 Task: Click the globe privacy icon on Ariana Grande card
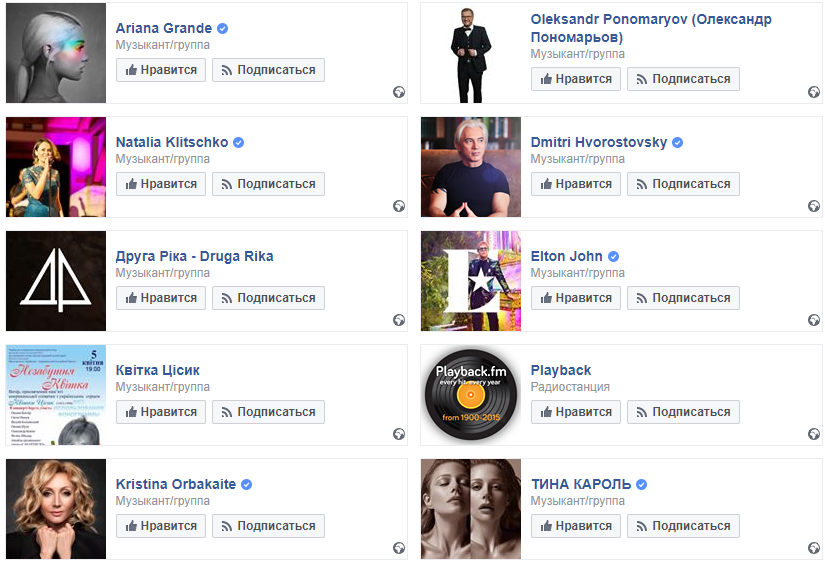399,92
